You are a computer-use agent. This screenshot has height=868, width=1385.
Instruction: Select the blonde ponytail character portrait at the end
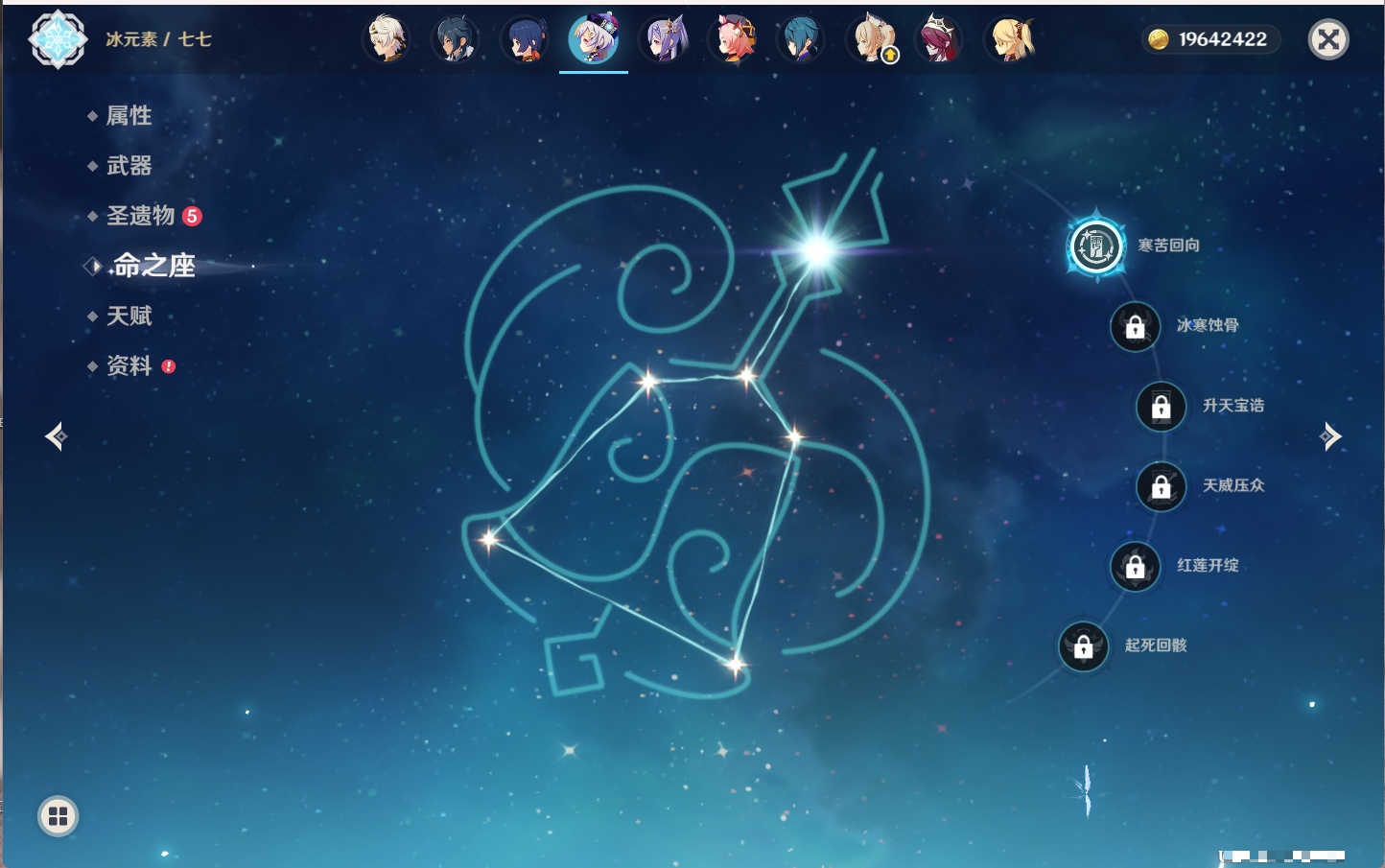pos(1010,40)
